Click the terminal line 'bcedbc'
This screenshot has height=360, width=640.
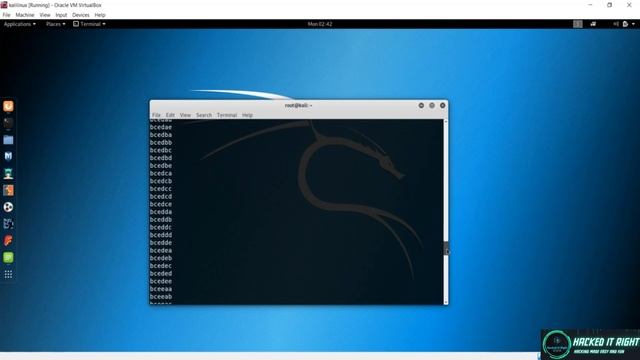(x=161, y=150)
